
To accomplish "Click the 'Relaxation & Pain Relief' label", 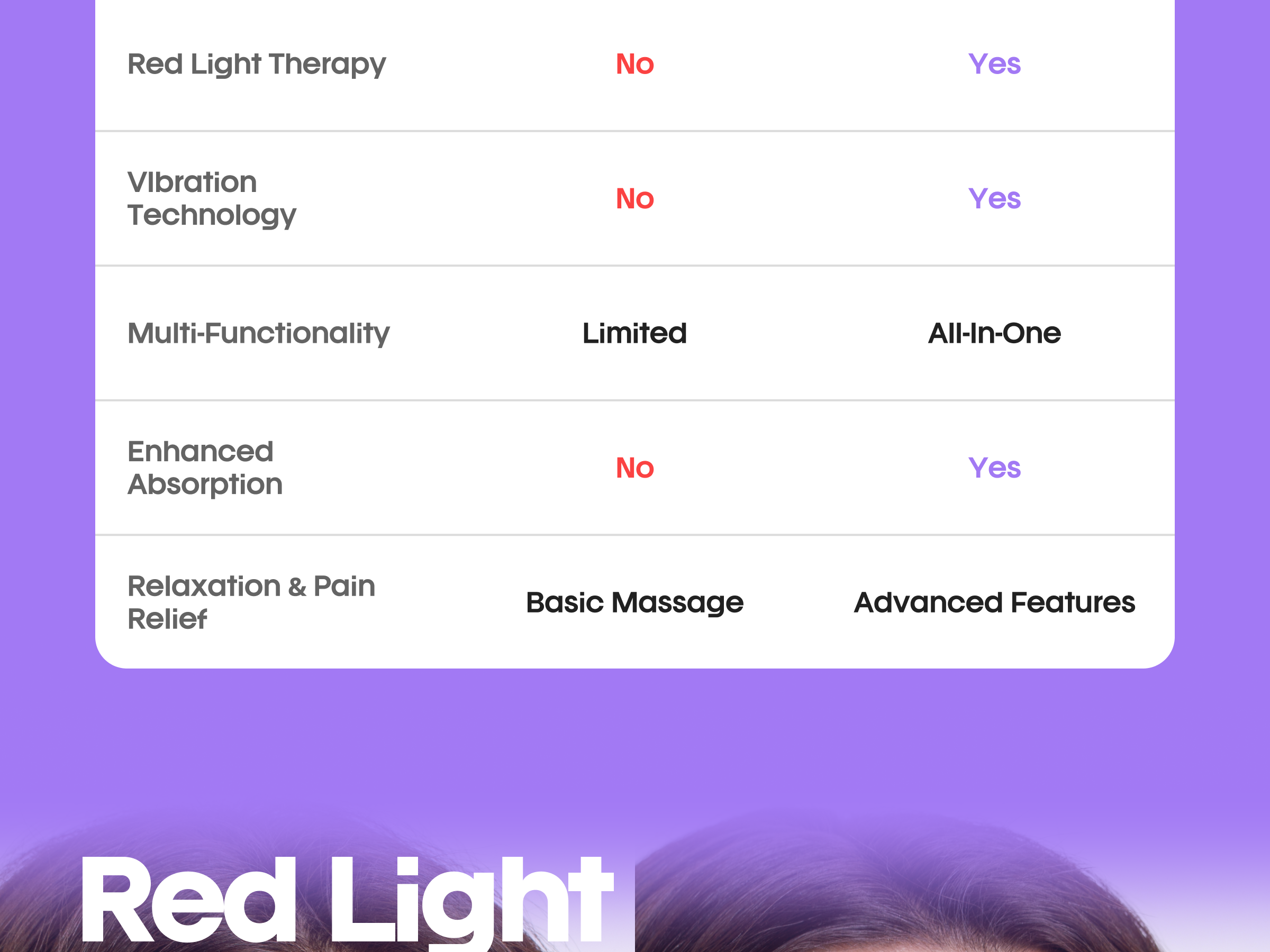I will 251,602.
